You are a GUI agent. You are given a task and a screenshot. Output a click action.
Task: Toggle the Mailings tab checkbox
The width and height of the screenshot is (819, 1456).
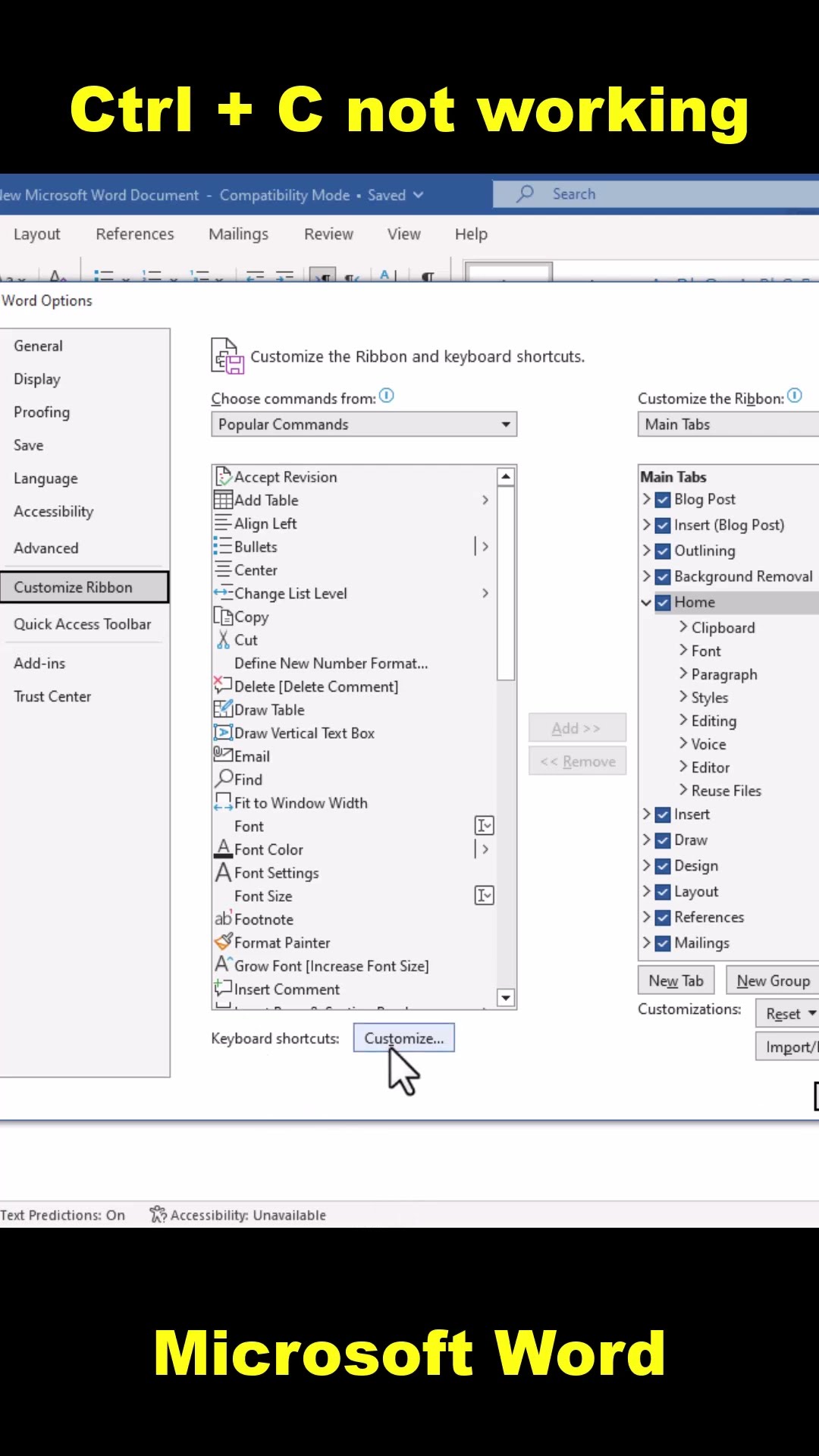663,943
